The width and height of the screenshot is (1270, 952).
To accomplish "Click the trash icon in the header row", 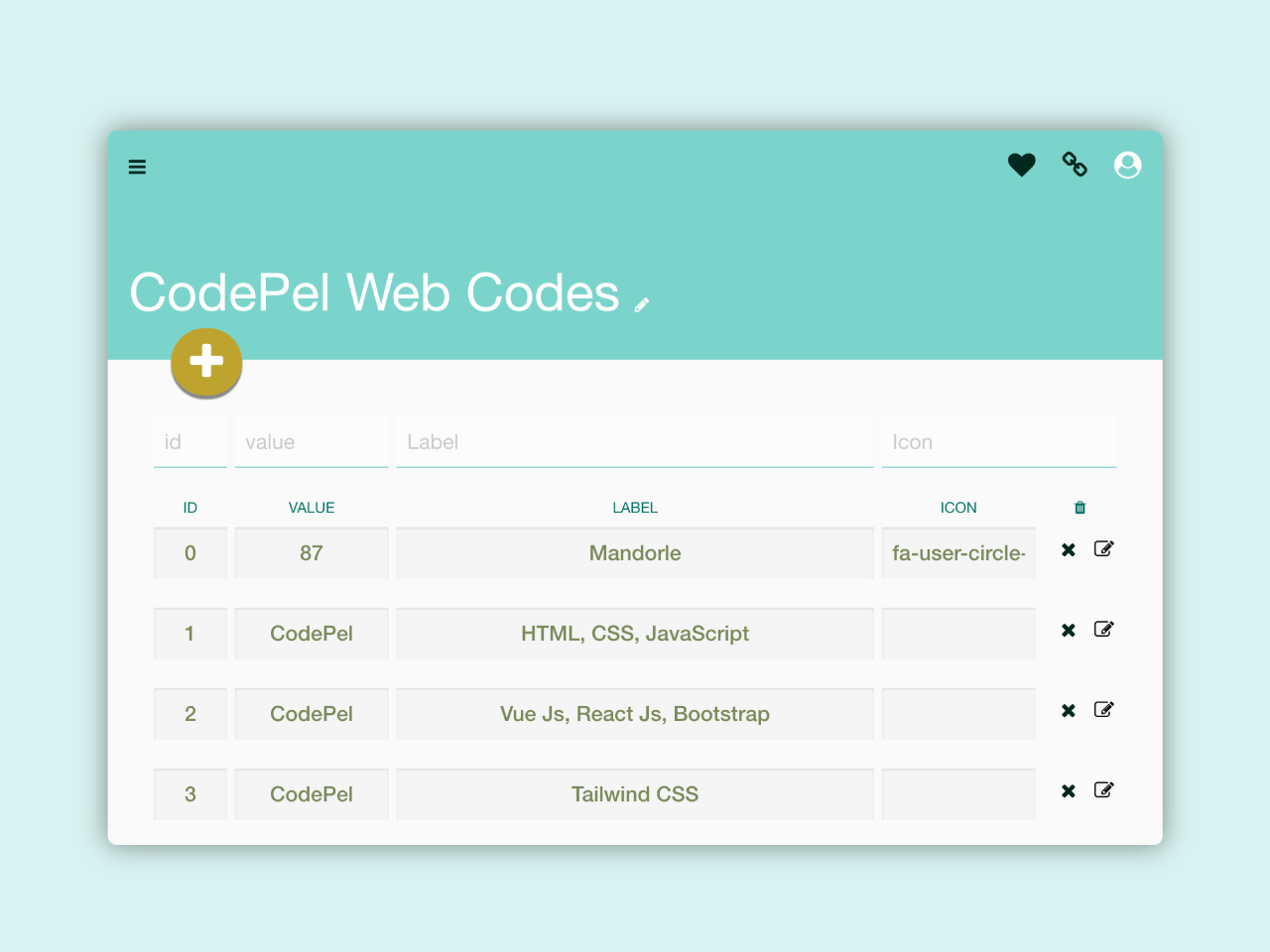I will click(1079, 507).
